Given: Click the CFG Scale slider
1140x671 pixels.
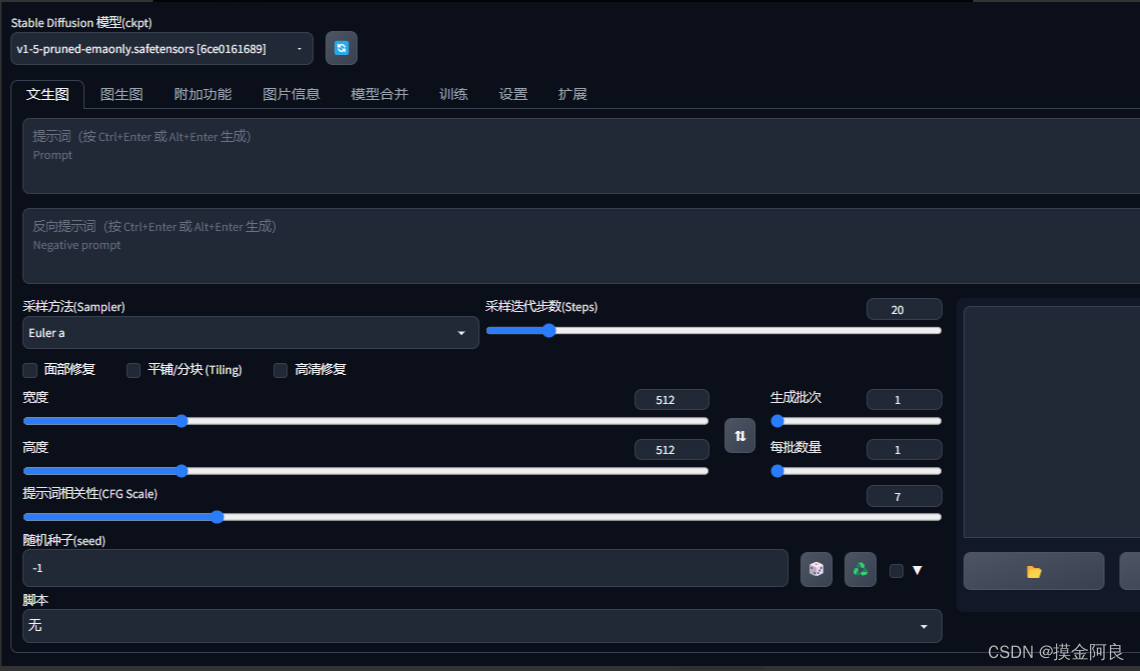Looking at the screenshot, I should point(482,517).
